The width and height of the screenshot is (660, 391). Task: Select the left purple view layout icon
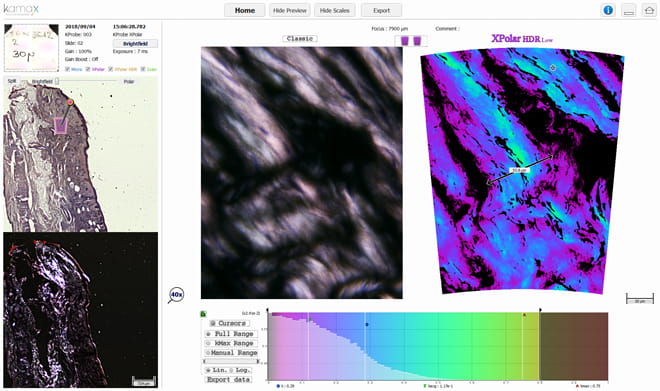coord(405,41)
